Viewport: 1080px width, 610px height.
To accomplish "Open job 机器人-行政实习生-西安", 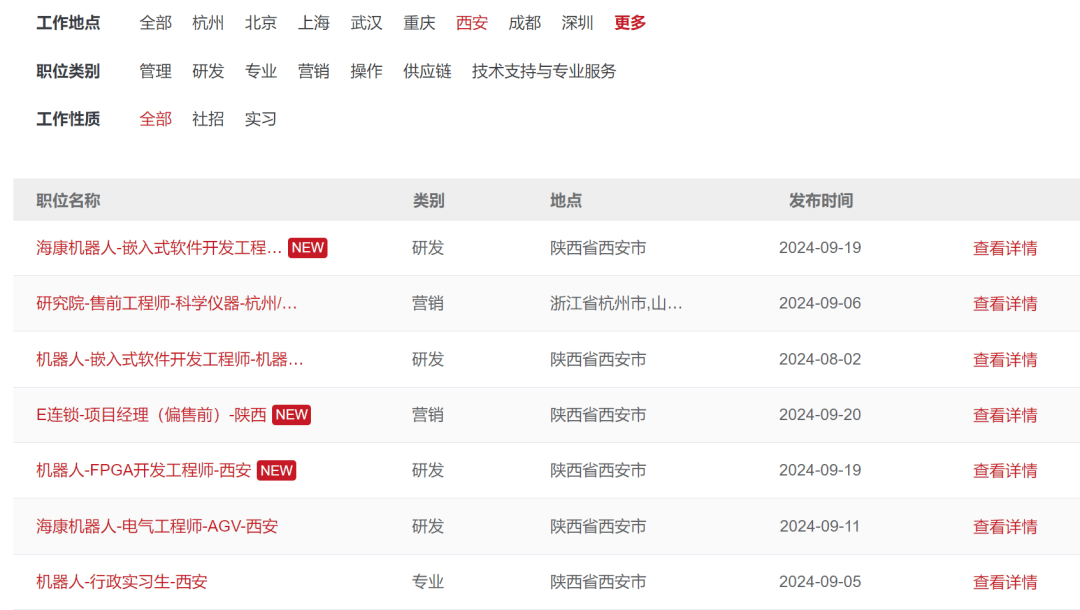I will click(x=122, y=582).
